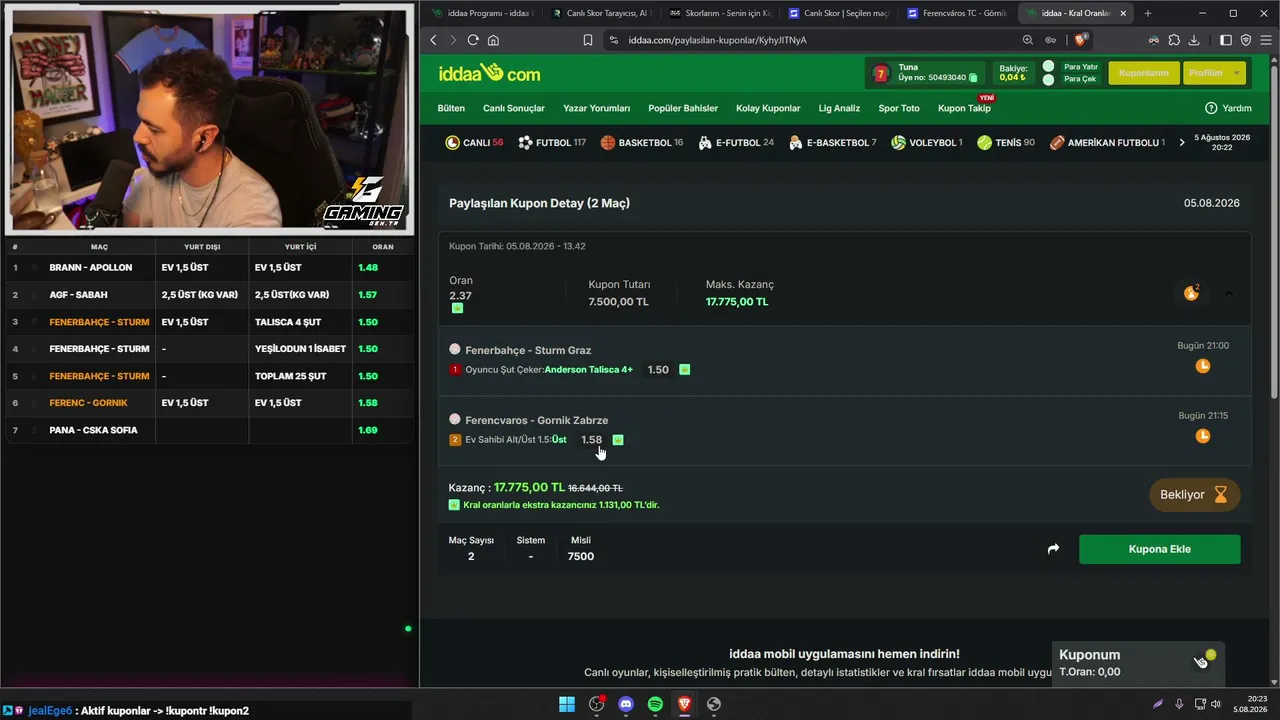Show more sport categories with right arrow
This screenshot has width=1280, height=720.
(1182, 143)
